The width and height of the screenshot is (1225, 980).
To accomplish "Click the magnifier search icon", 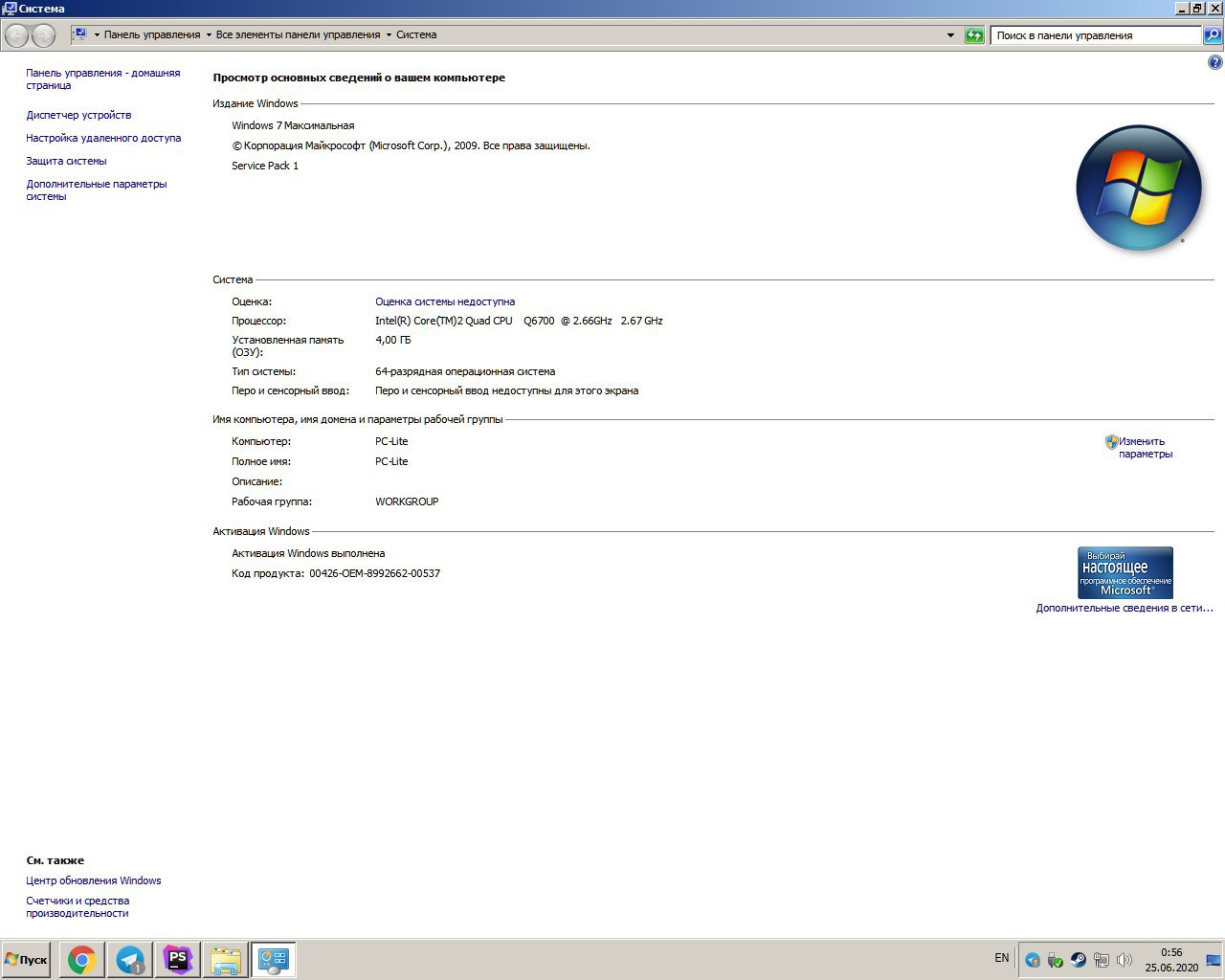I will 1213,35.
